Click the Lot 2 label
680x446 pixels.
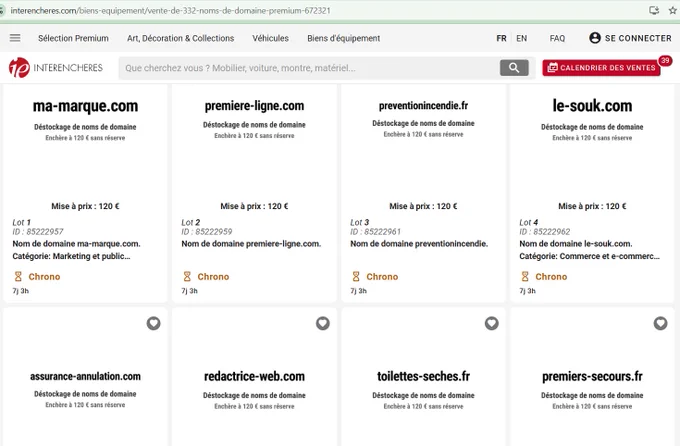pyautogui.click(x=190, y=222)
